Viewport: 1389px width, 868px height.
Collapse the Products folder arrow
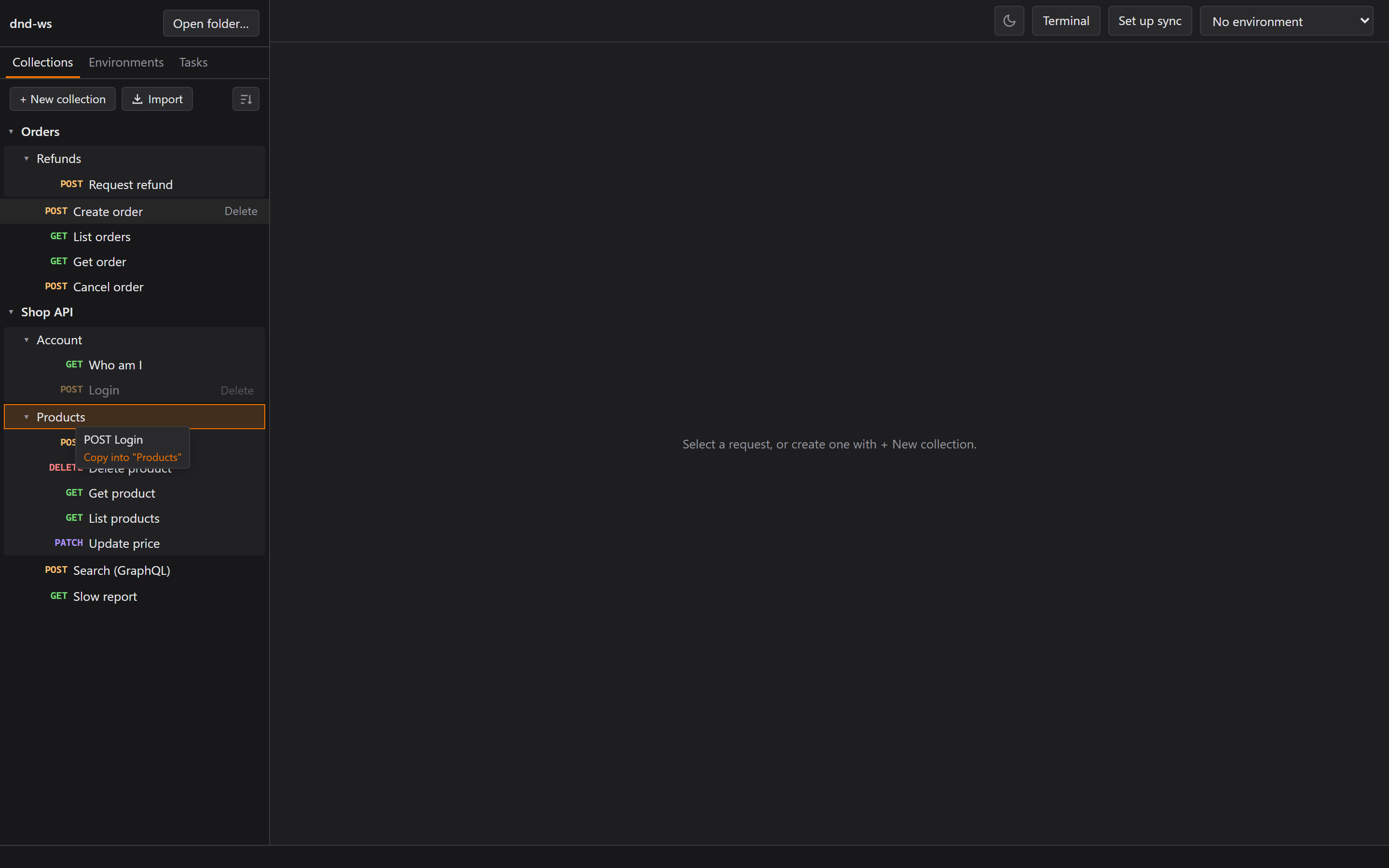click(x=27, y=417)
